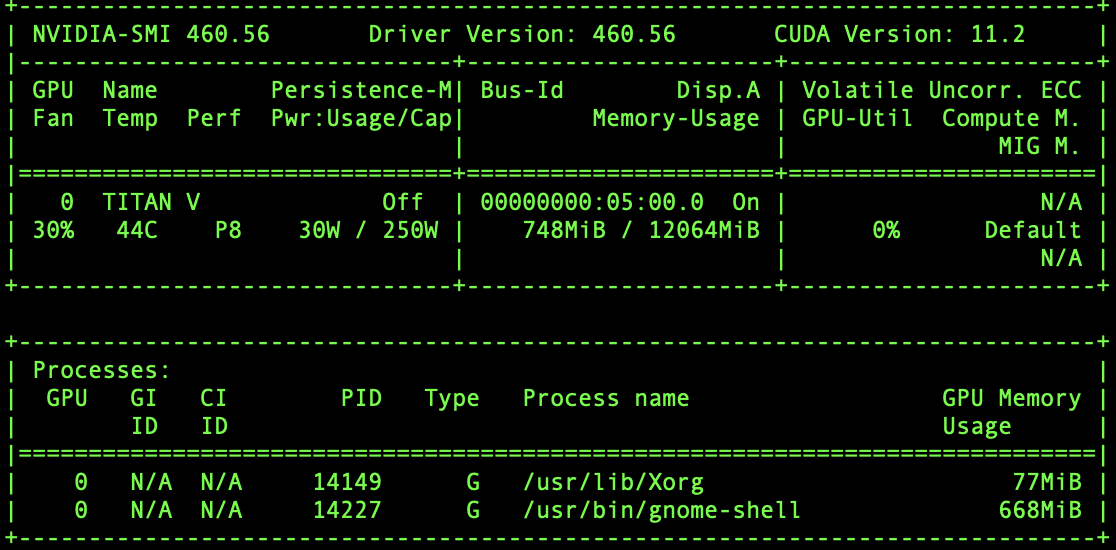Image resolution: width=1116 pixels, height=550 pixels.
Task: Click the 0% GPU-Util value
Action: point(886,231)
